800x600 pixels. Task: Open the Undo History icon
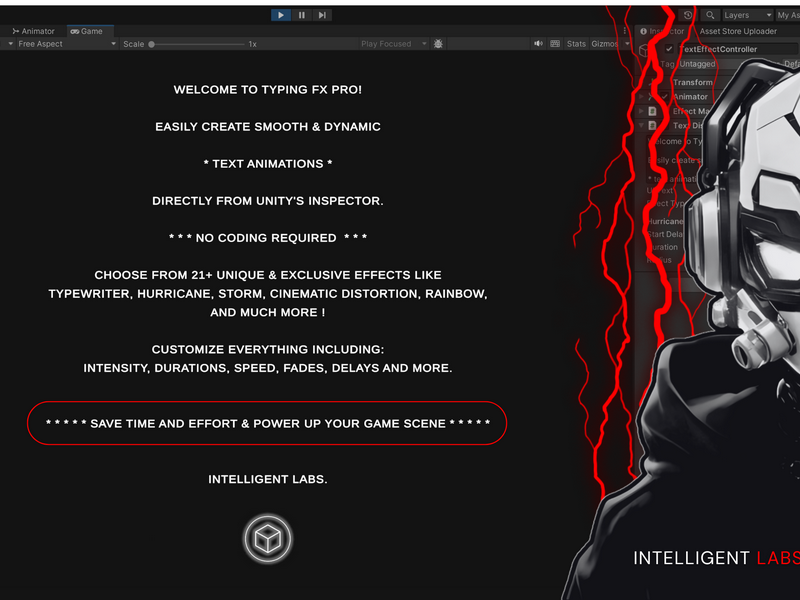click(688, 15)
